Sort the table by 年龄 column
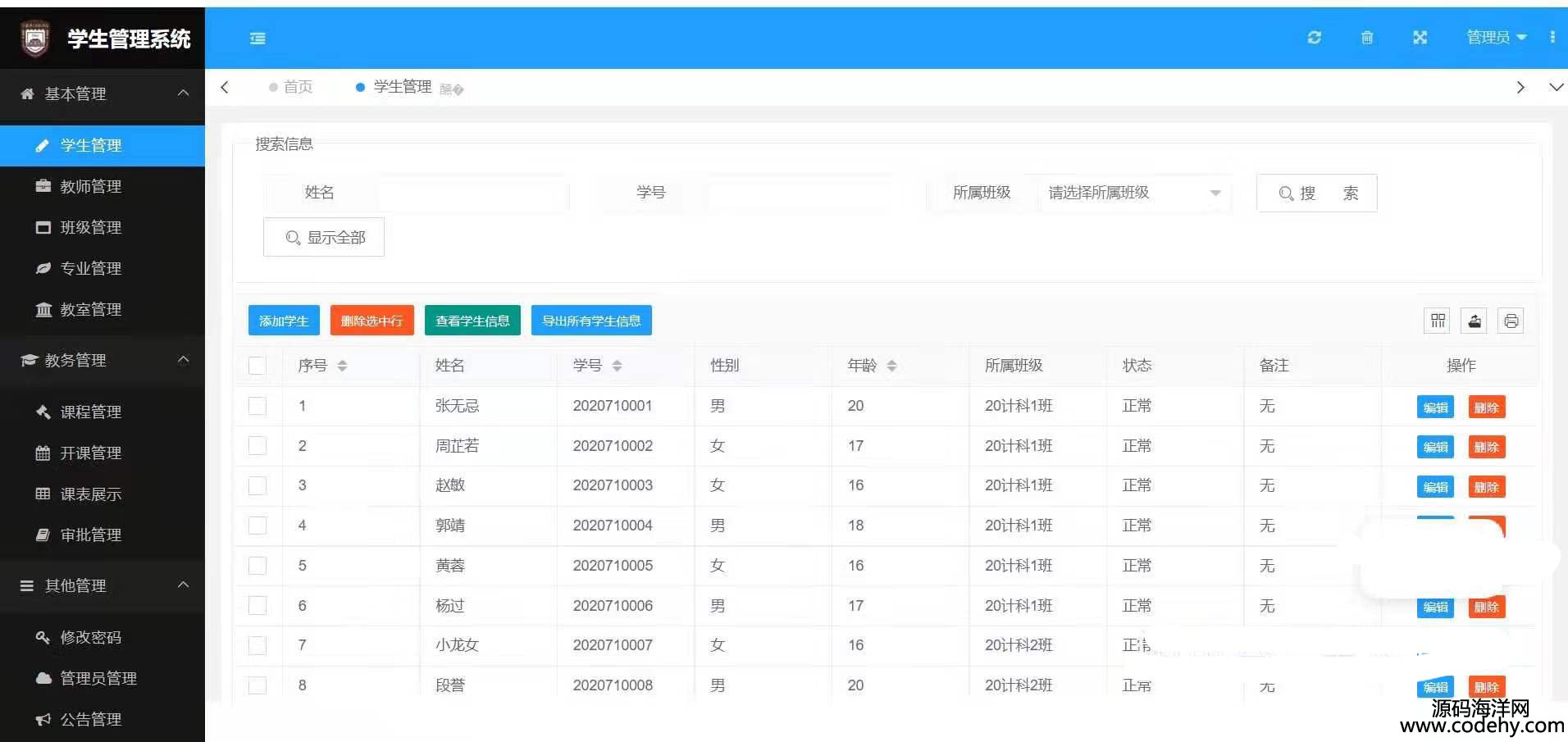The width and height of the screenshot is (1568, 742). [x=891, y=366]
